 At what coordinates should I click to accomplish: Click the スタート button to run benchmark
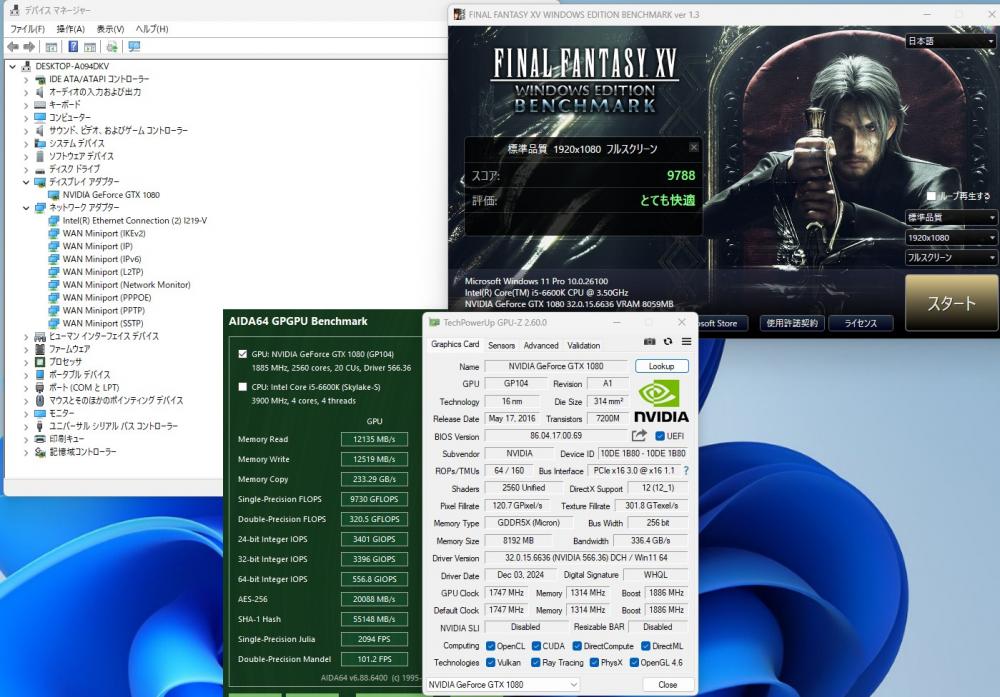click(951, 302)
